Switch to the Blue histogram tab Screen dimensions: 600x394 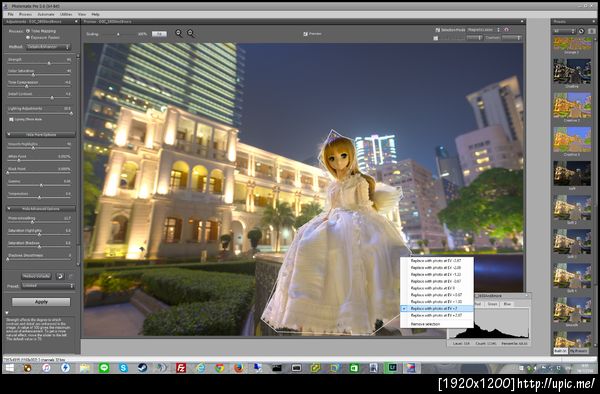click(507, 304)
